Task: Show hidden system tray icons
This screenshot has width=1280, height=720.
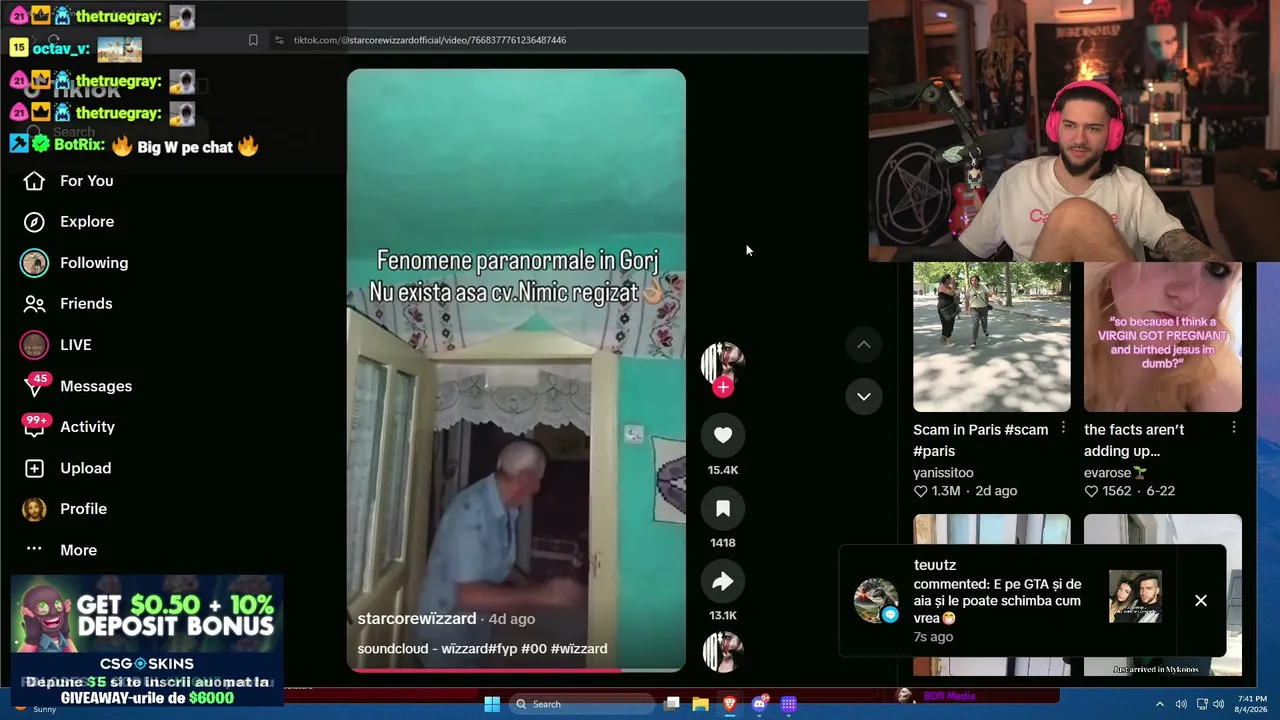Action: 1160,704
